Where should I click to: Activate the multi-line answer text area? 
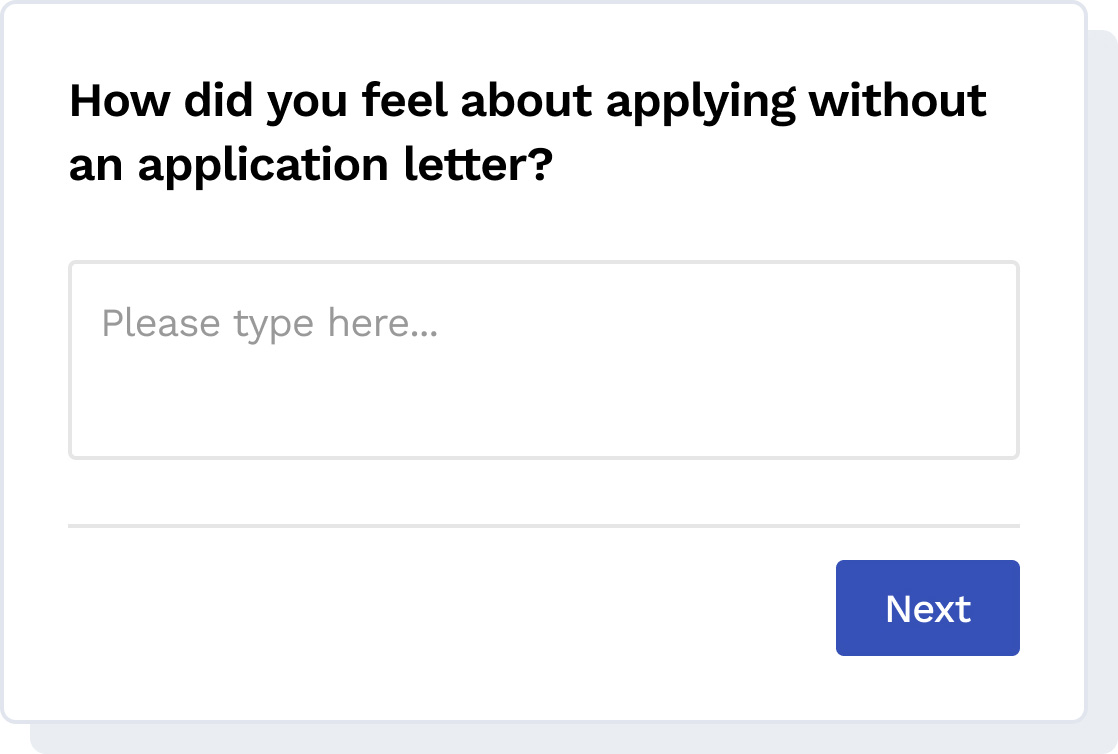point(544,360)
